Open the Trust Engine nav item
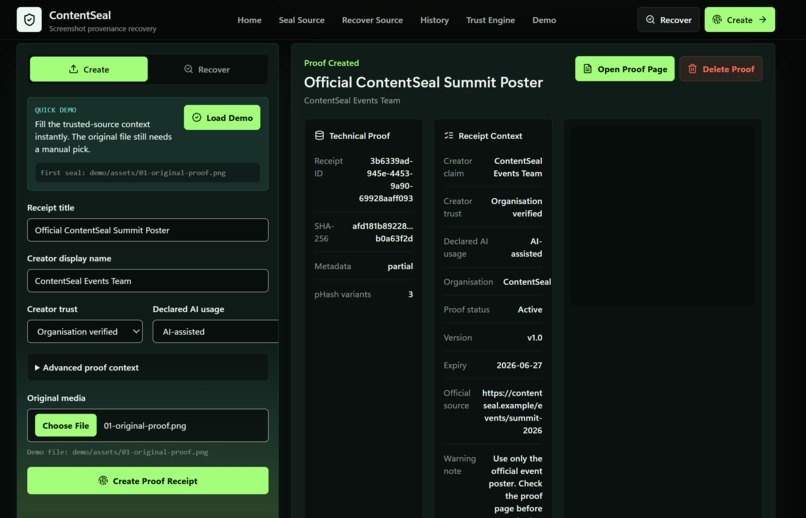 pyautogui.click(x=490, y=20)
